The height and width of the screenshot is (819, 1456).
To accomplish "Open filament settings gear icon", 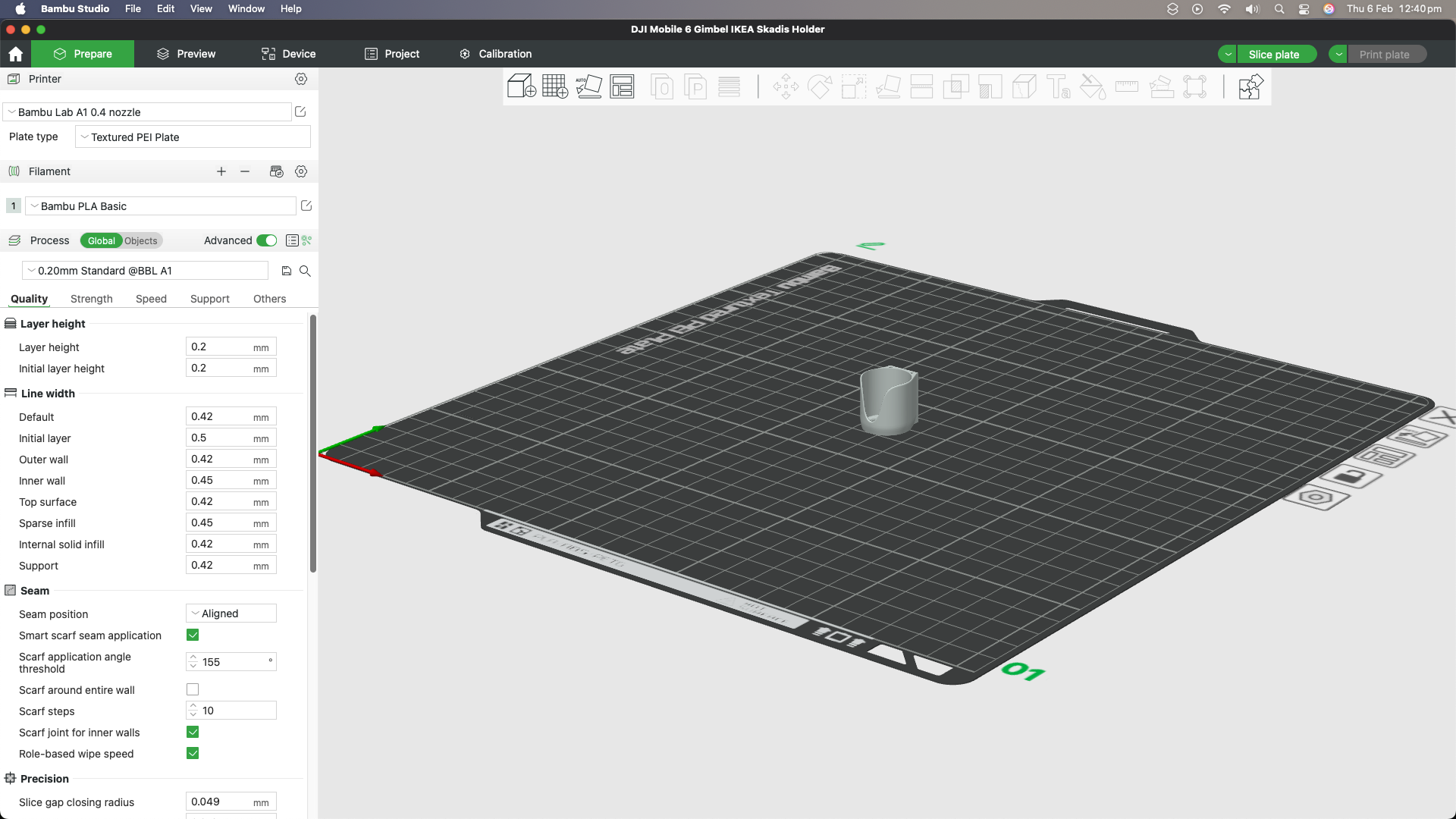I will [x=301, y=171].
